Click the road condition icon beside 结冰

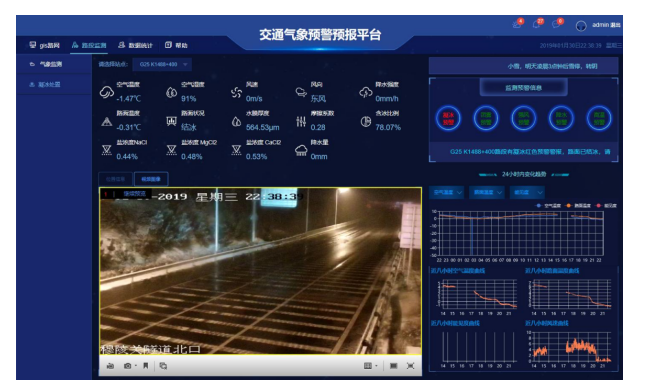pos(171,121)
